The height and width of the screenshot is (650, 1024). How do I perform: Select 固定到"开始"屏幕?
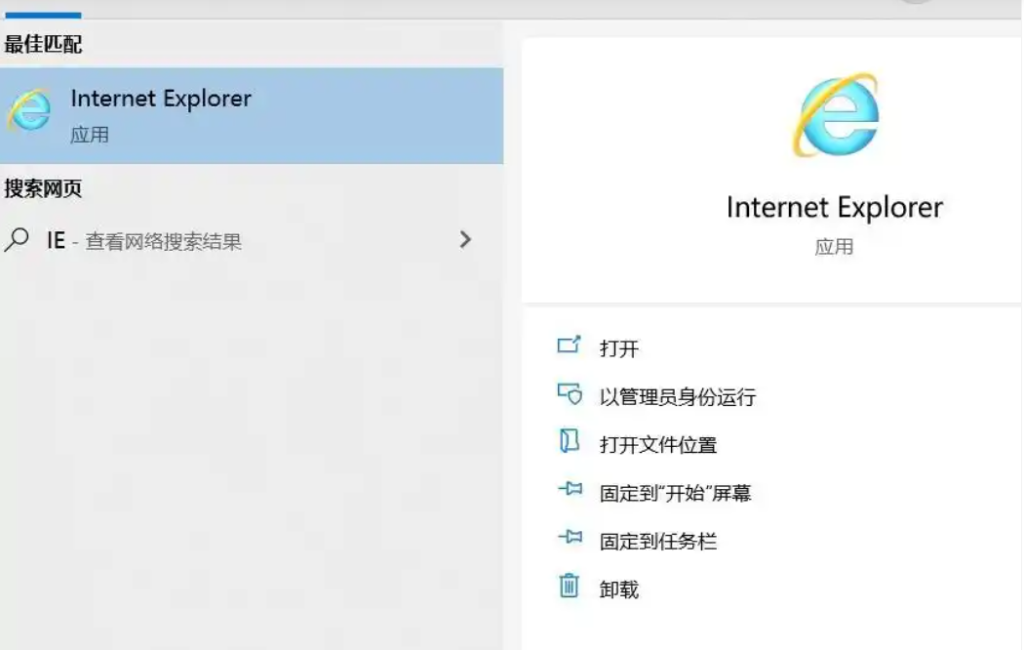click(675, 493)
